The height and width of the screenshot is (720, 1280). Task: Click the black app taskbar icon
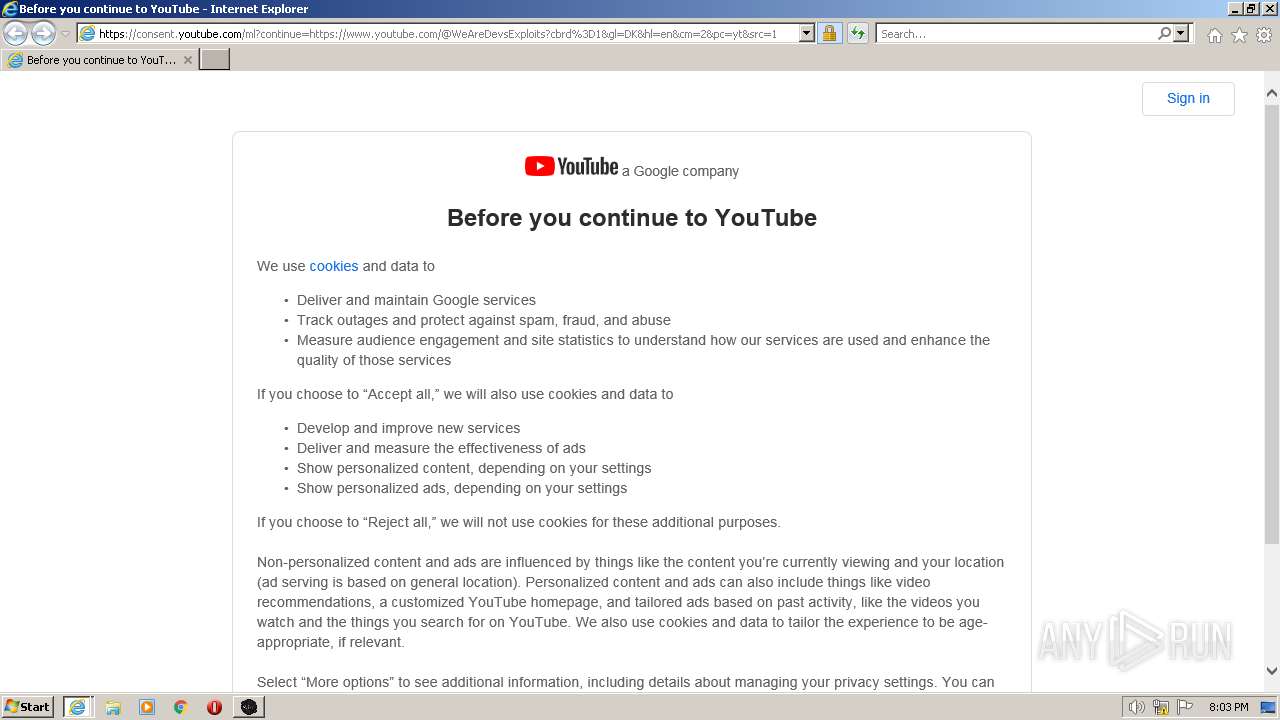pos(249,707)
